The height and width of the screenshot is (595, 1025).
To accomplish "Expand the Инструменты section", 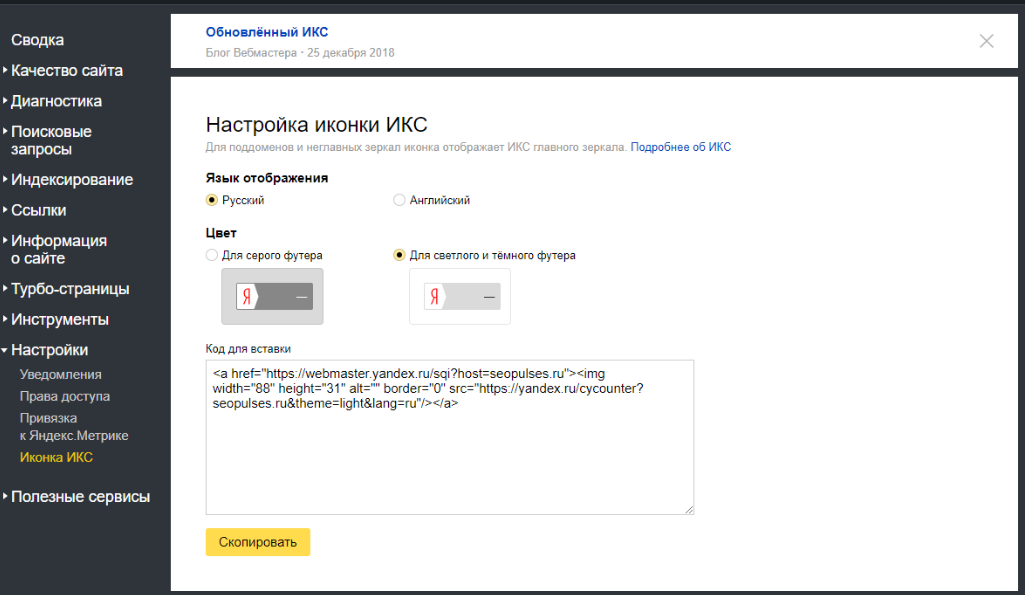I will pos(59,320).
